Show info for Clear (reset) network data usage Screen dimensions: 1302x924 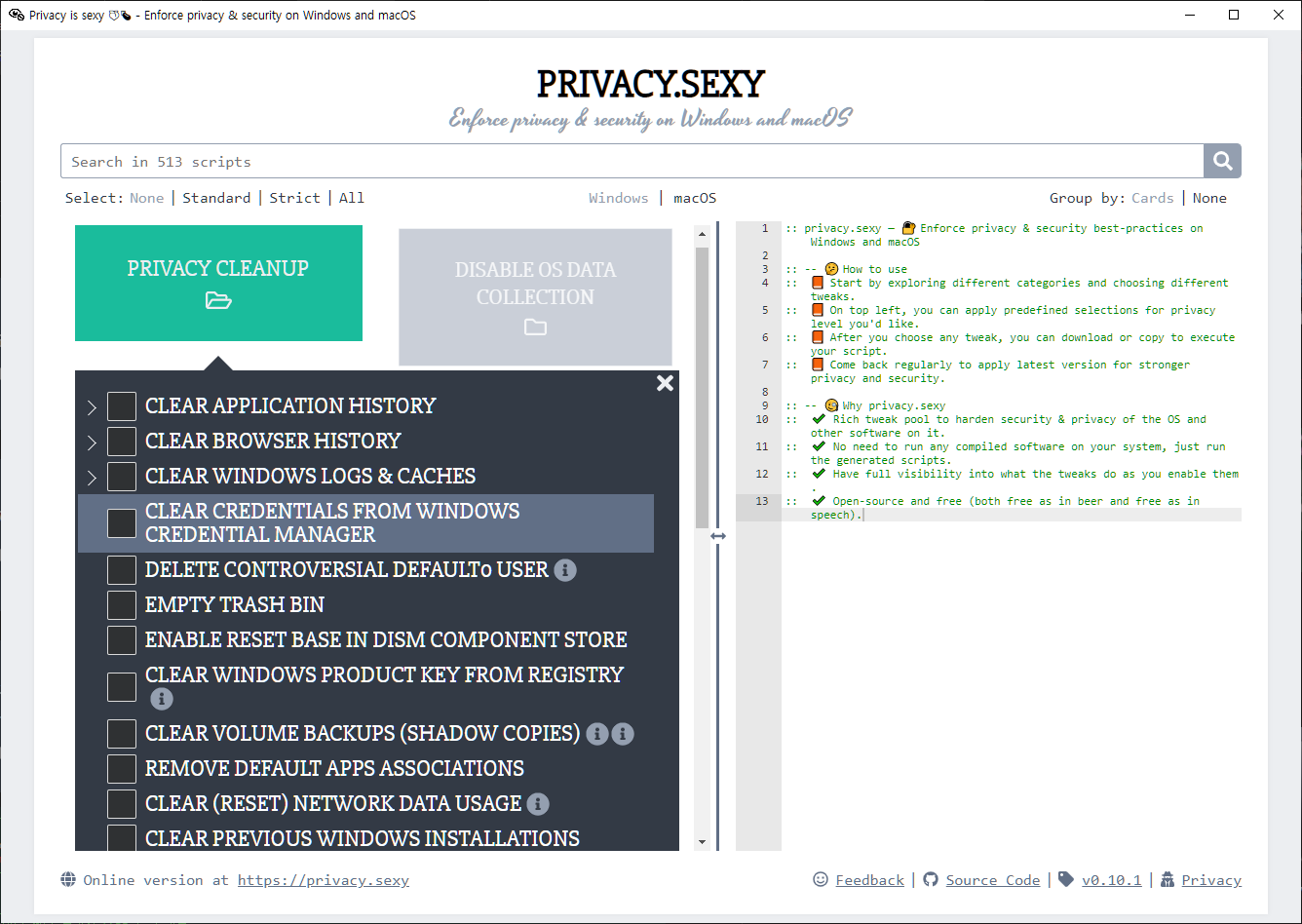click(538, 804)
